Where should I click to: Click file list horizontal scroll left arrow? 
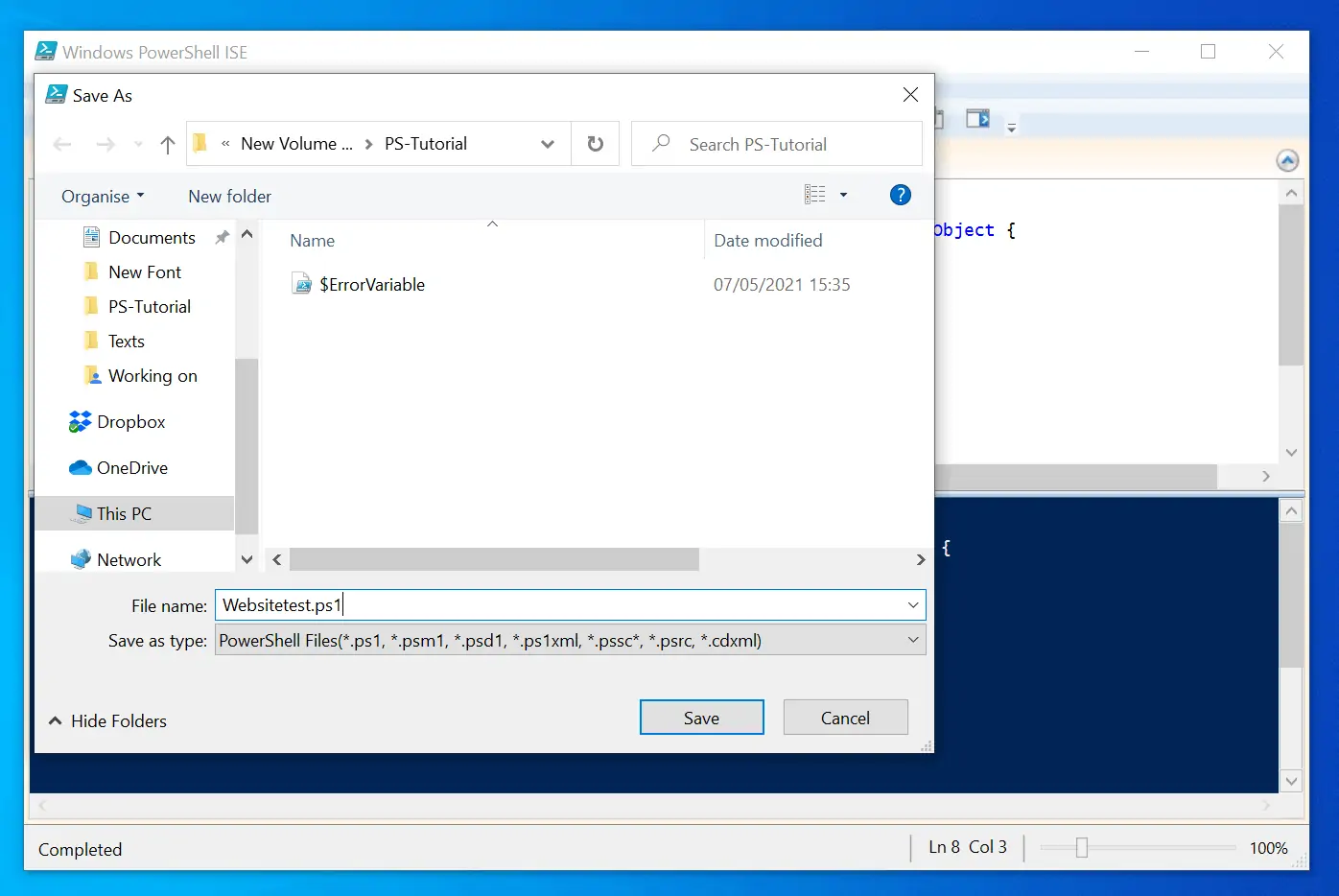tap(276, 559)
